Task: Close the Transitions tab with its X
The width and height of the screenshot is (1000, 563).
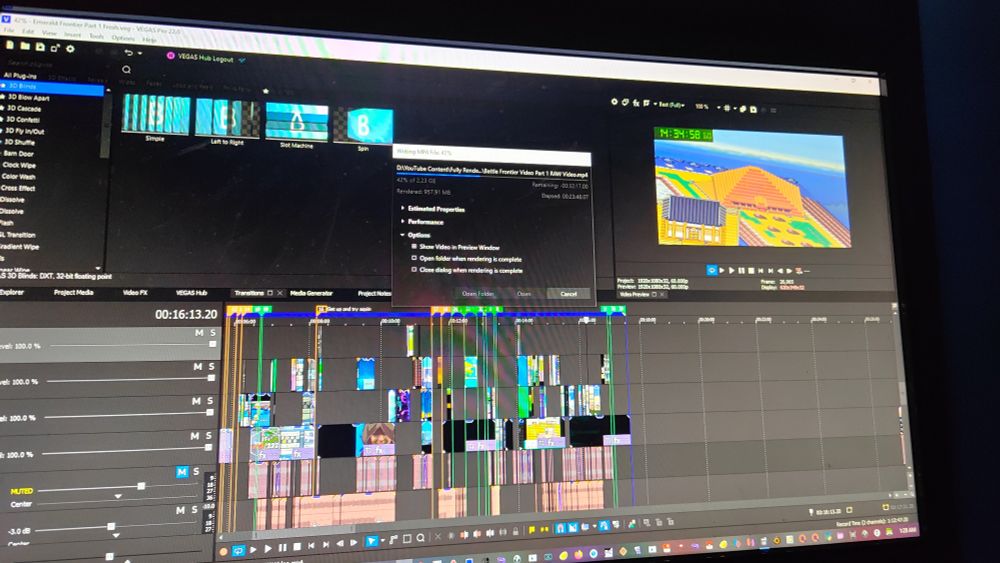Action: click(x=280, y=293)
